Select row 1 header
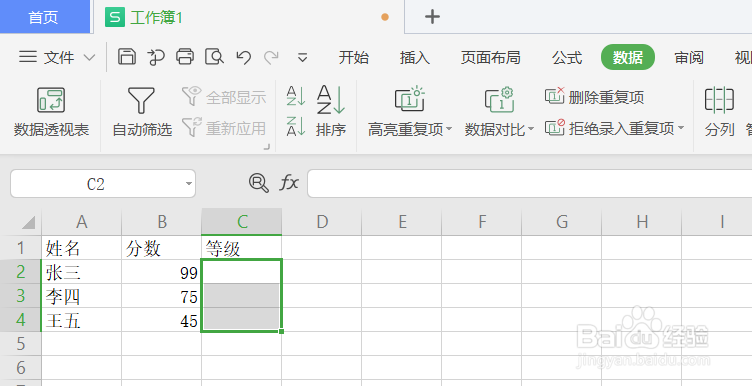Viewport: 752px width, 386px height. click(x=21, y=247)
